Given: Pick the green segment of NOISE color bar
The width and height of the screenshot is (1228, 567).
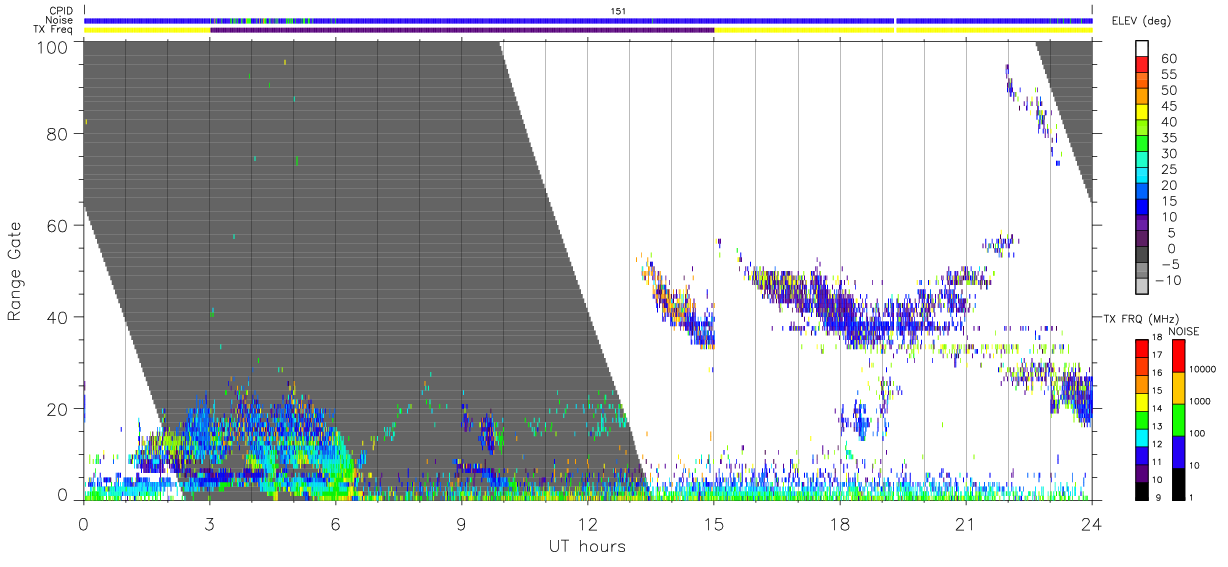Looking at the screenshot, I should pyautogui.click(x=1178, y=418).
